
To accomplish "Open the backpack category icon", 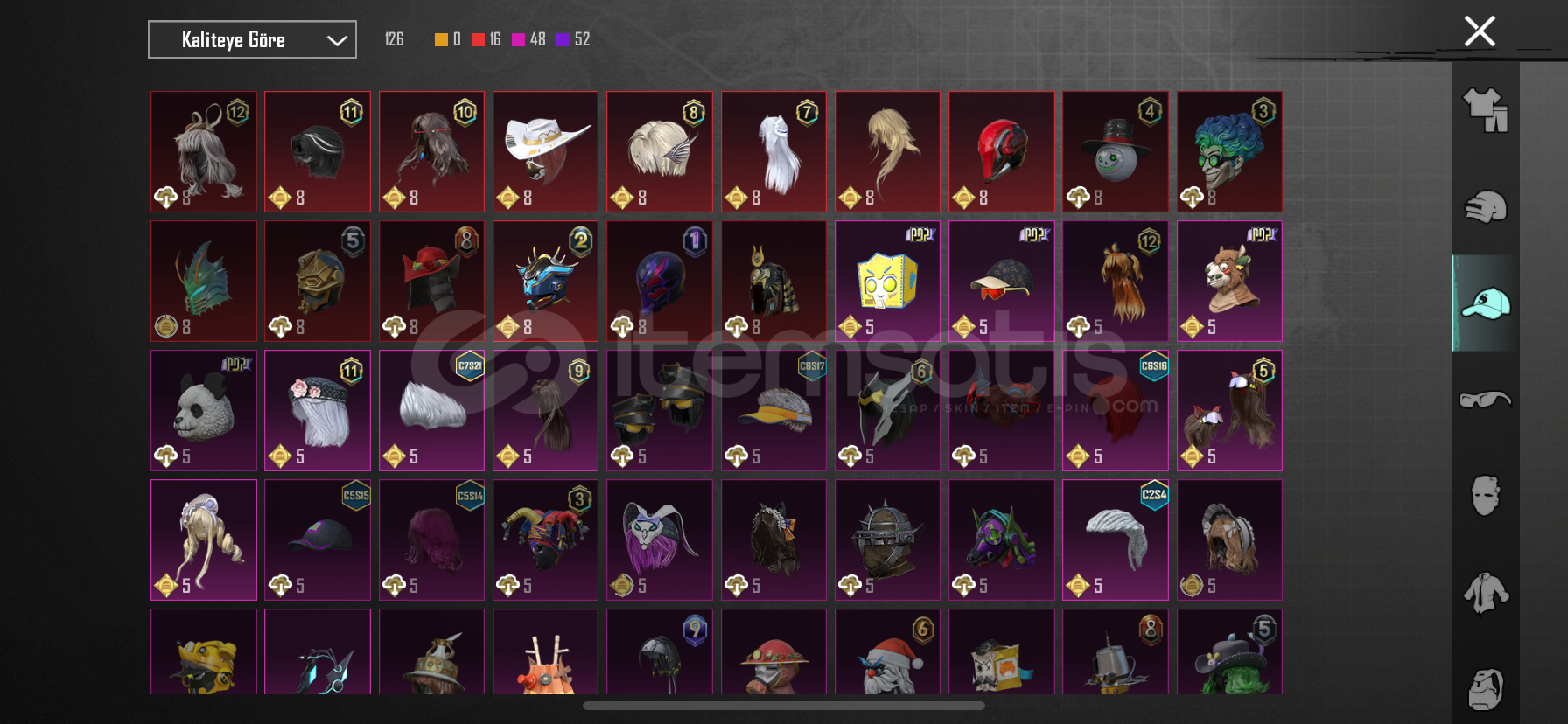I will pyautogui.click(x=1486, y=689).
